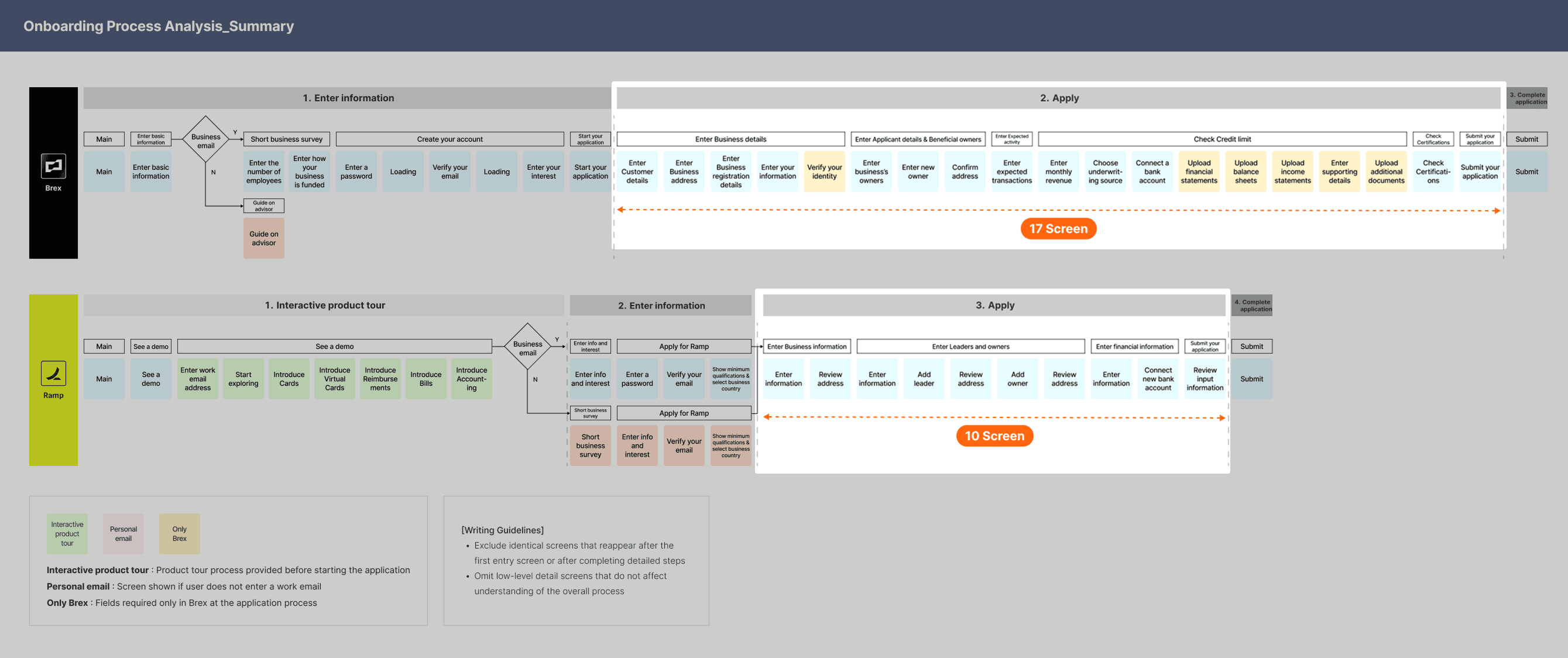1568x658 pixels.
Task: Click the Brex logo icon
Action: coord(53,166)
